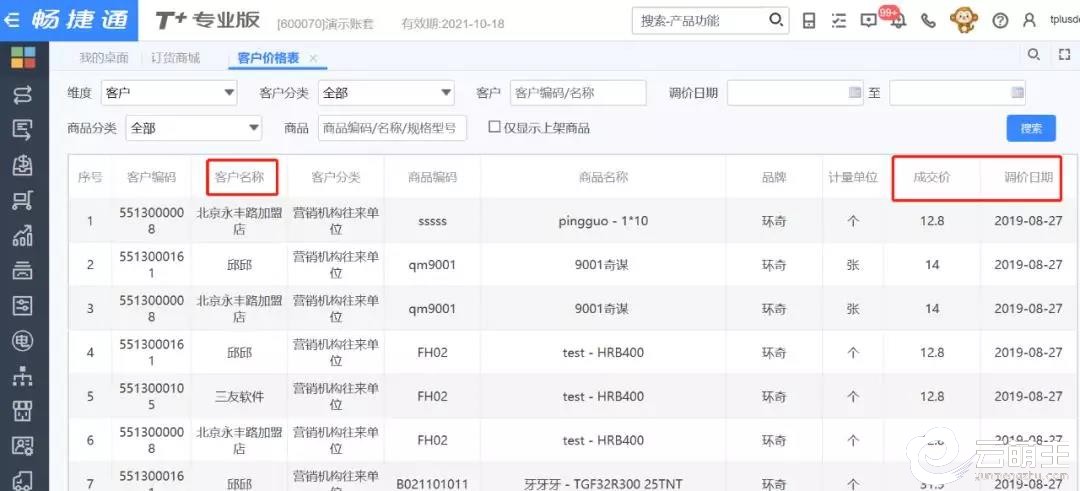The image size is (1080, 491).
Task: Open the colorful grid home icon in sidebar
Action: (x=22, y=58)
